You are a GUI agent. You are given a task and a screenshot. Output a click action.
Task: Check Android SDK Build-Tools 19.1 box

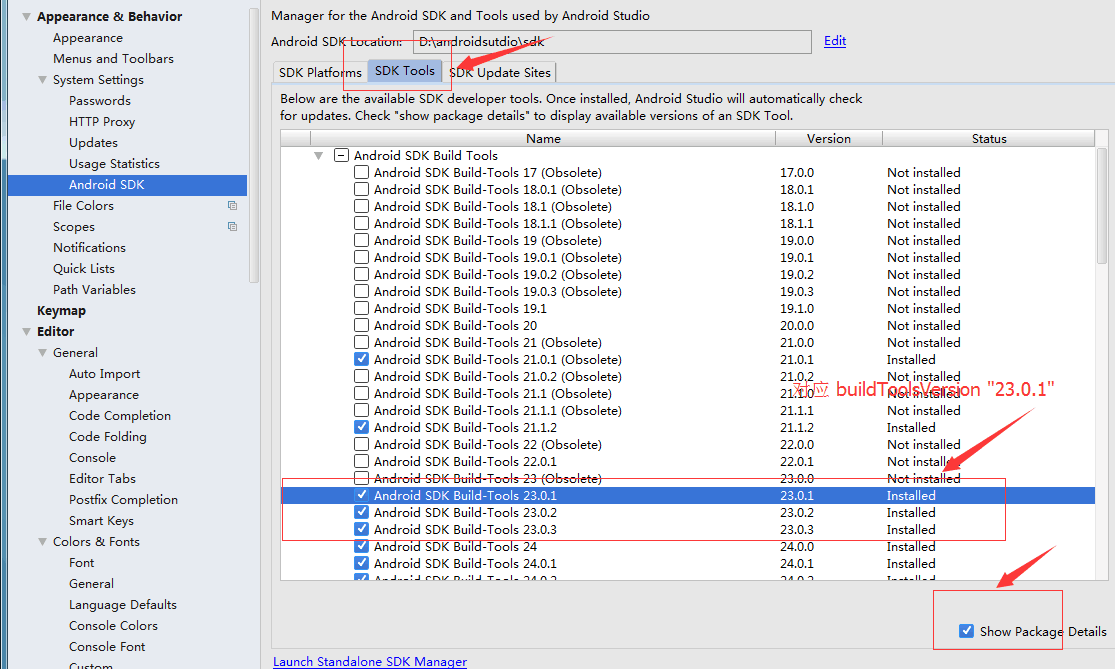[361, 308]
